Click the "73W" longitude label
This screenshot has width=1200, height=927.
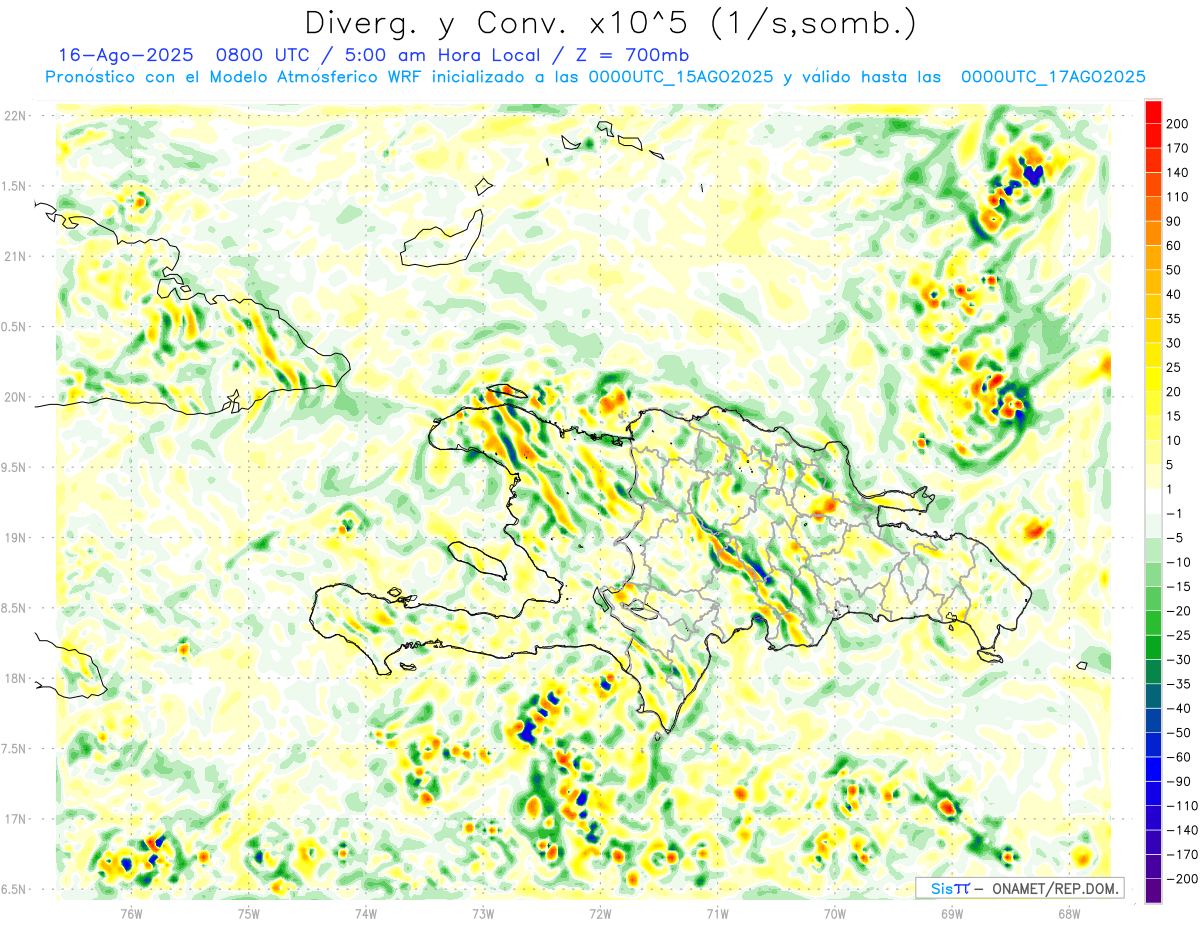[483, 913]
